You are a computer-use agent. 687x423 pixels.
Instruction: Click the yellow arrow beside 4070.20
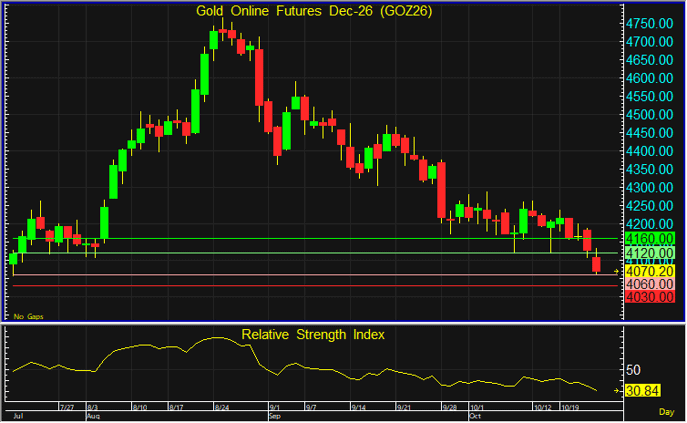(x=616, y=272)
